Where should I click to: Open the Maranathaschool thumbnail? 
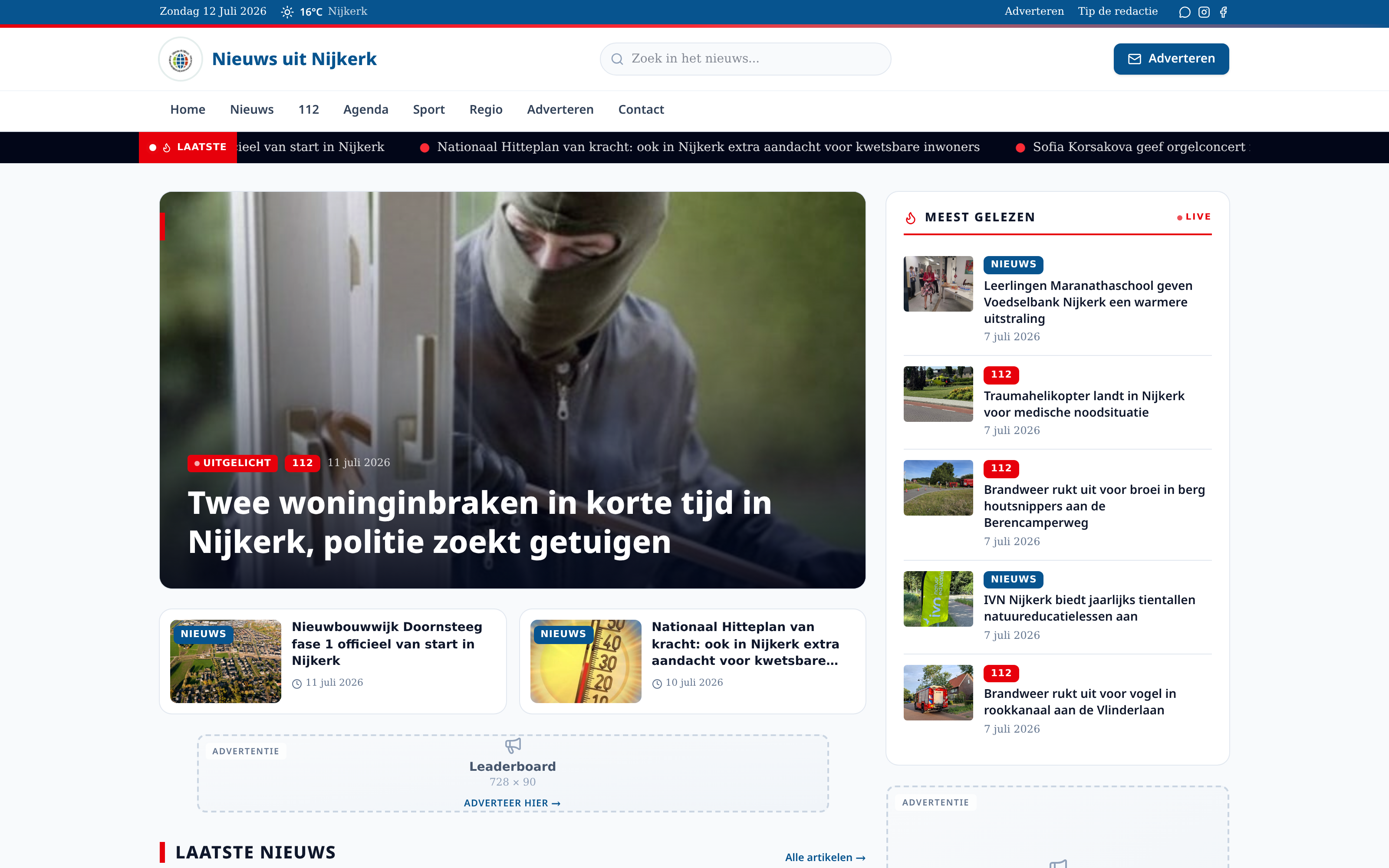point(938,283)
